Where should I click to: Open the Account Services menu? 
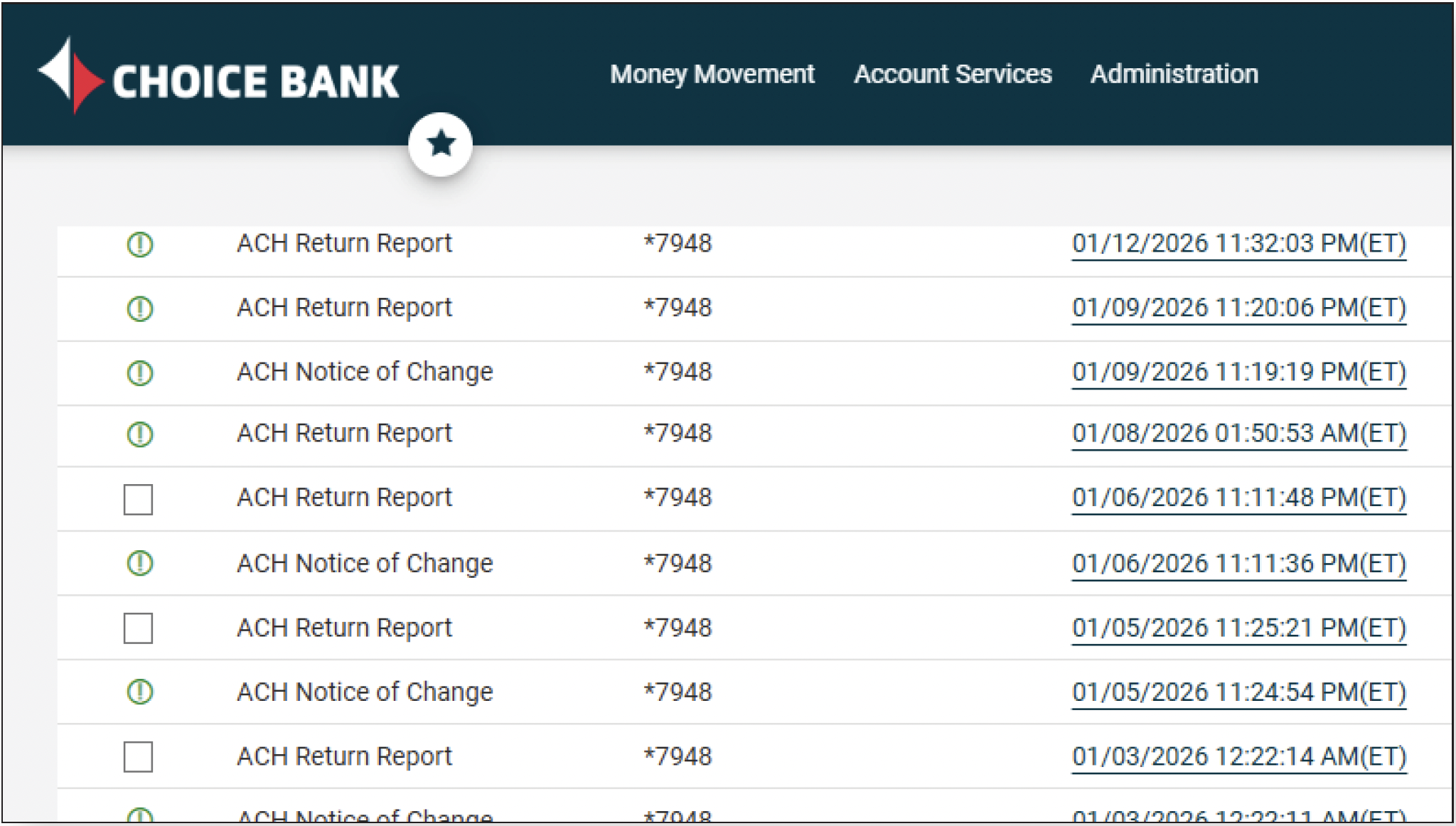[x=952, y=74]
